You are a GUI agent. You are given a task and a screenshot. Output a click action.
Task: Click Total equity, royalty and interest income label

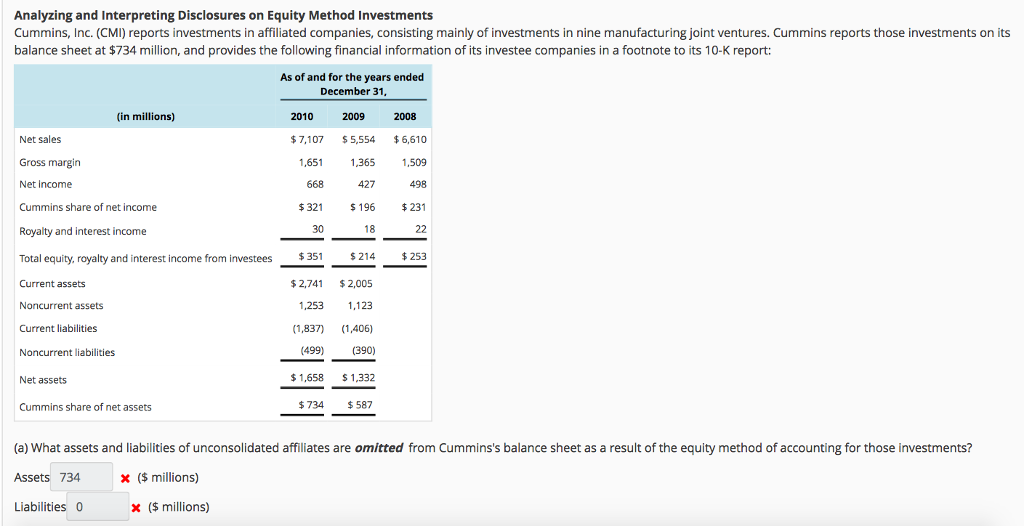coord(146,259)
